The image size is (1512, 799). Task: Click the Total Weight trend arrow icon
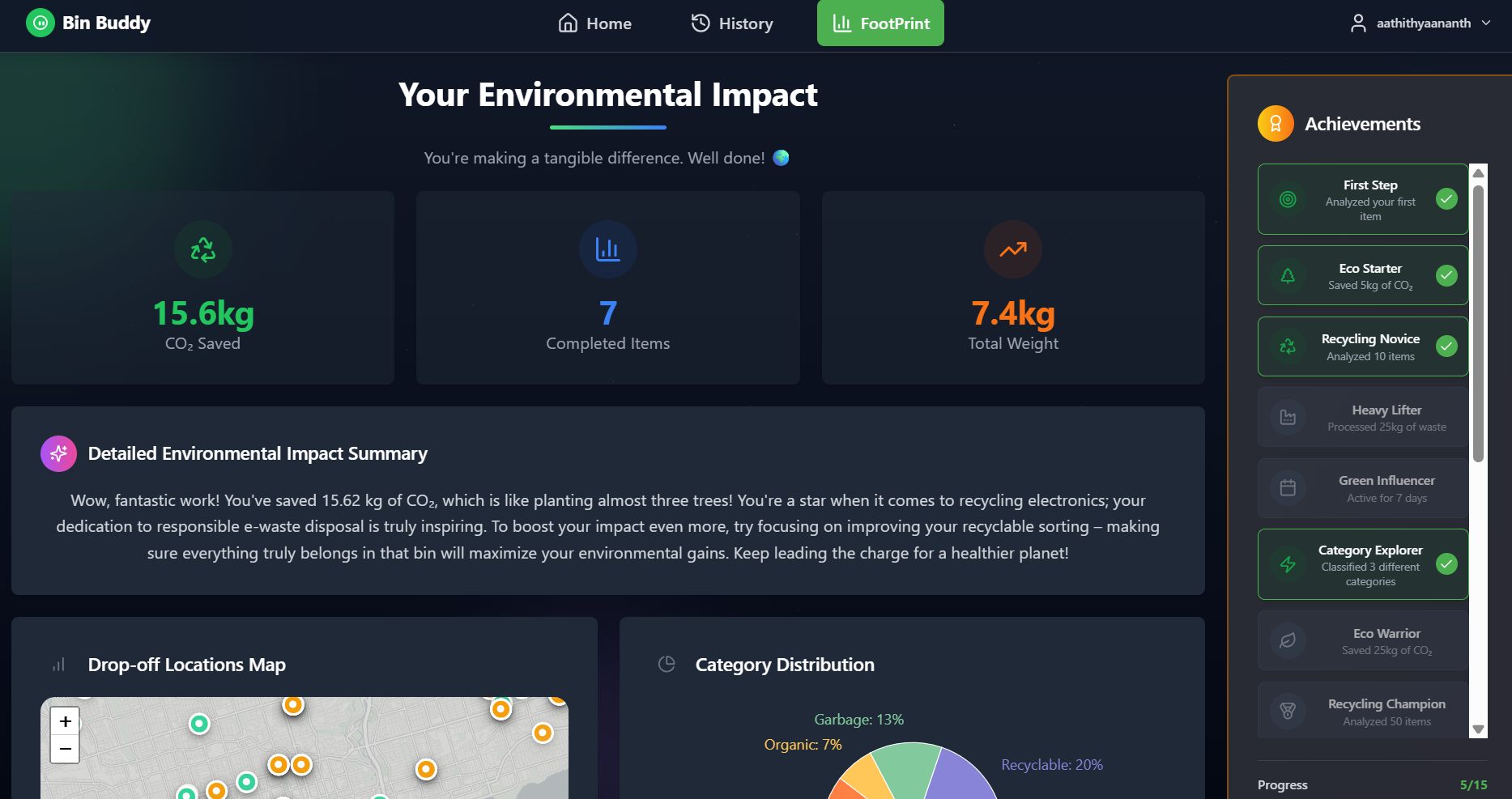coord(1012,249)
